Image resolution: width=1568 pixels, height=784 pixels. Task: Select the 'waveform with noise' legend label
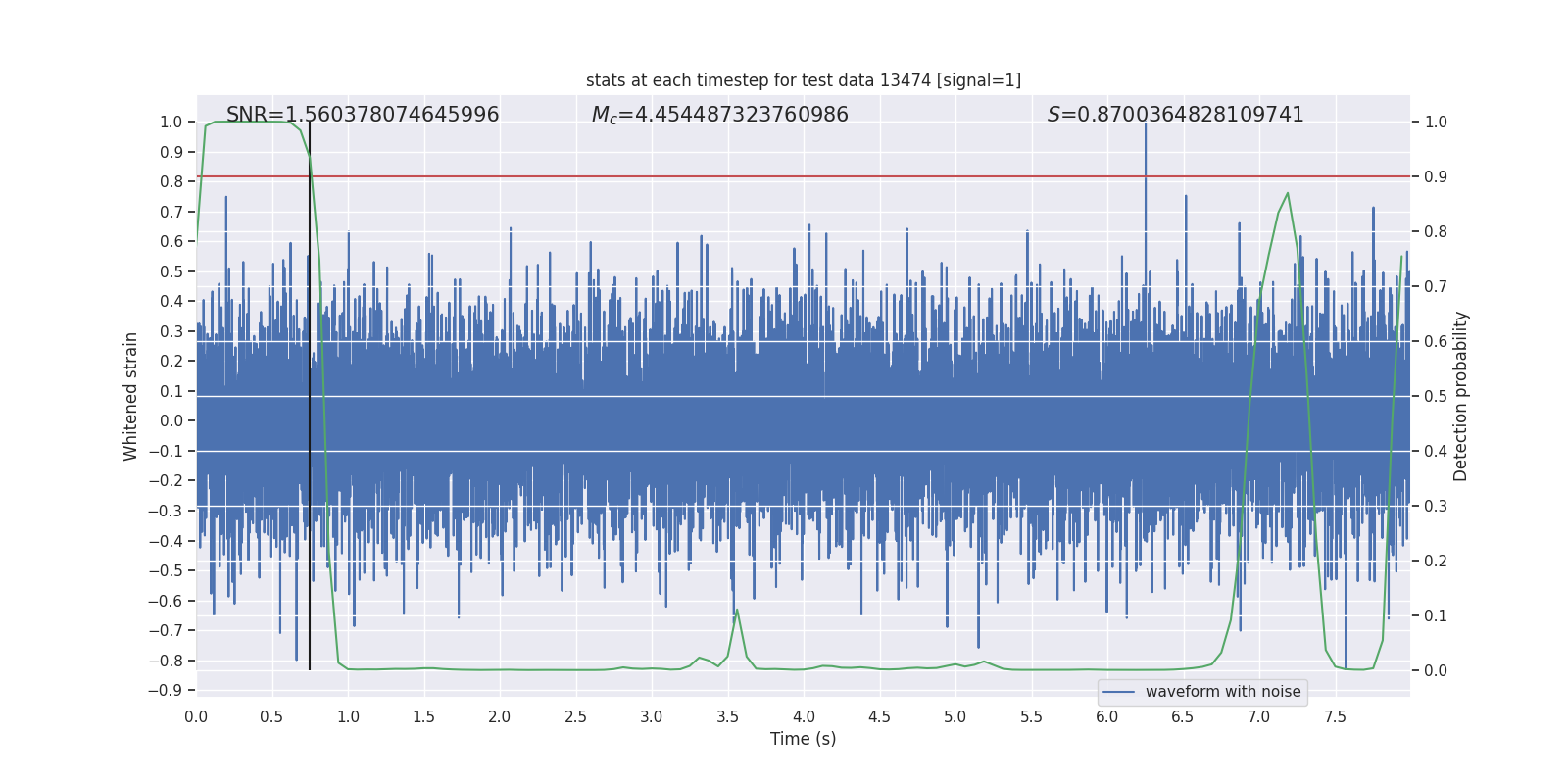coord(1222,692)
